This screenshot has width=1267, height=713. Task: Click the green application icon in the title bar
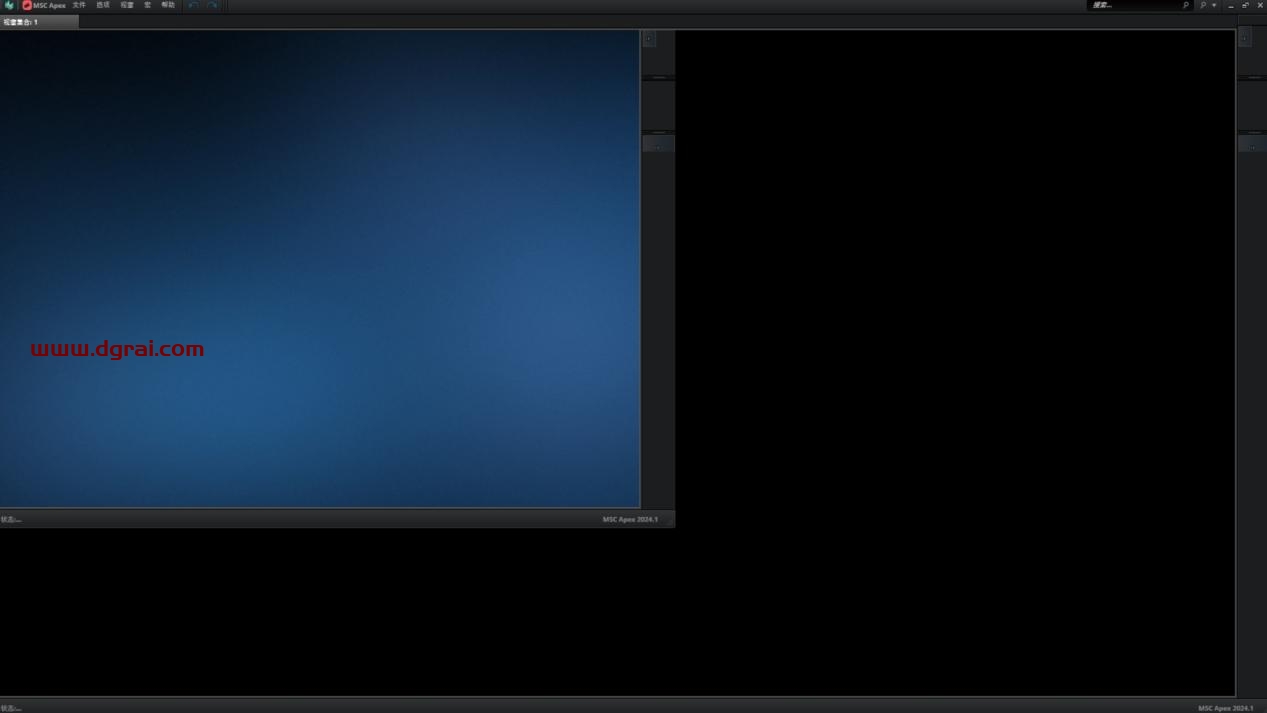coord(9,5)
